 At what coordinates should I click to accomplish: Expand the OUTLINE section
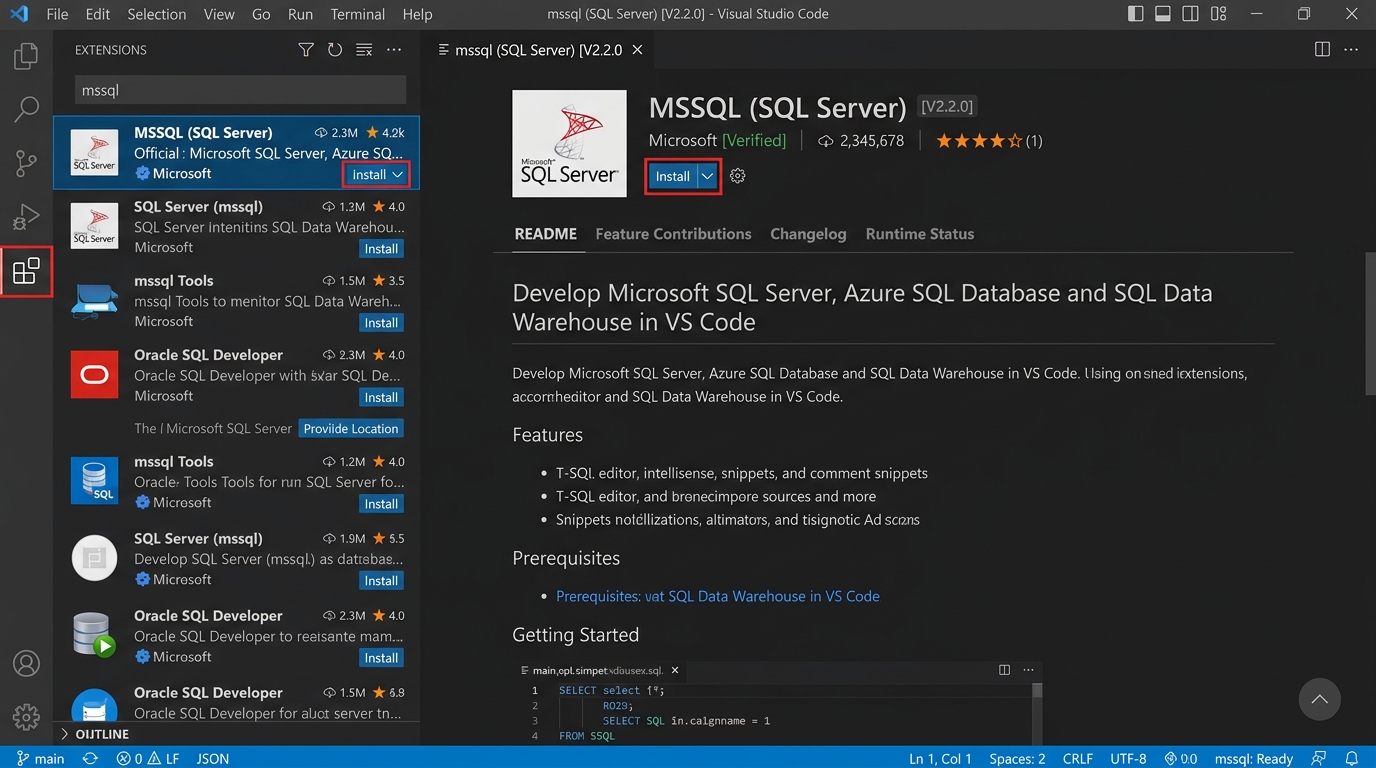pyautogui.click(x=96, y=734)
